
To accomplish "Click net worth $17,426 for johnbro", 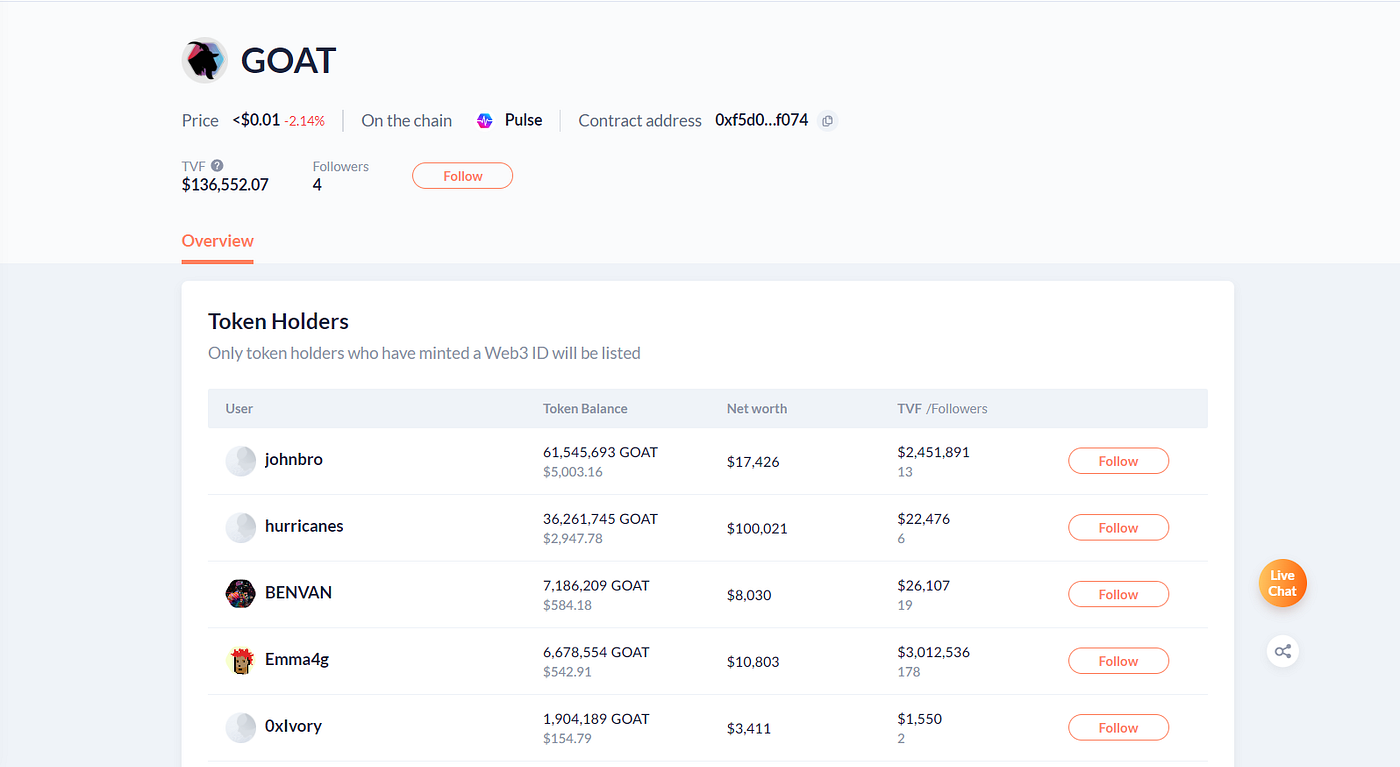I will (753, 462).
